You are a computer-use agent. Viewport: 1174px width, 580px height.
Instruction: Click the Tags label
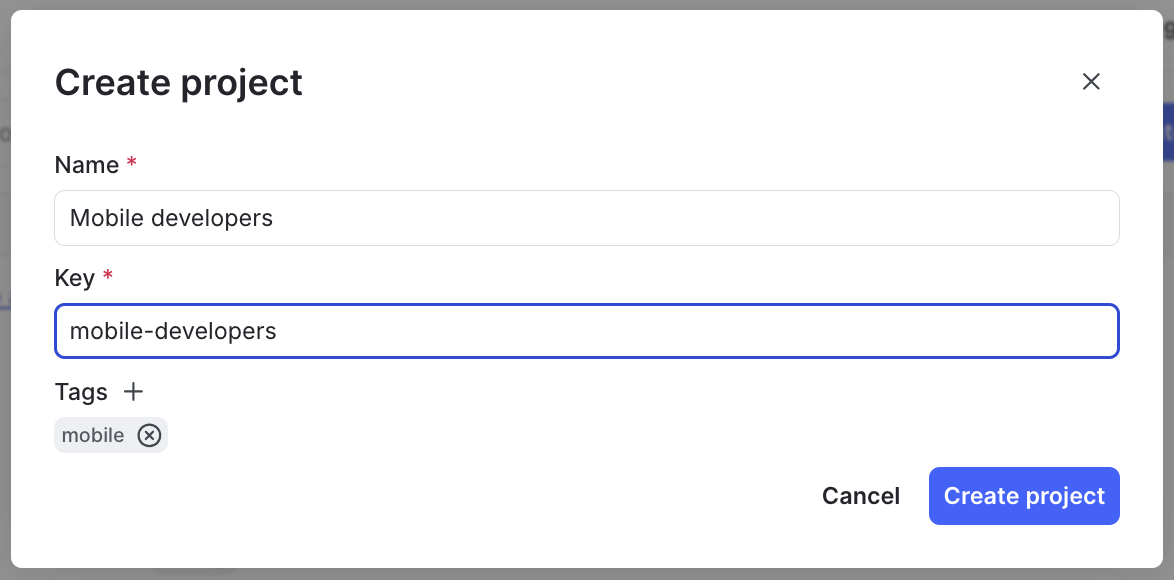tap(81, 391)
